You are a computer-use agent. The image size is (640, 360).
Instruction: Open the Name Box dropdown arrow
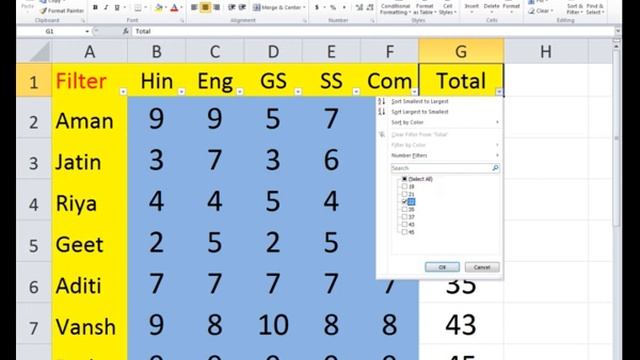(87, 31)
